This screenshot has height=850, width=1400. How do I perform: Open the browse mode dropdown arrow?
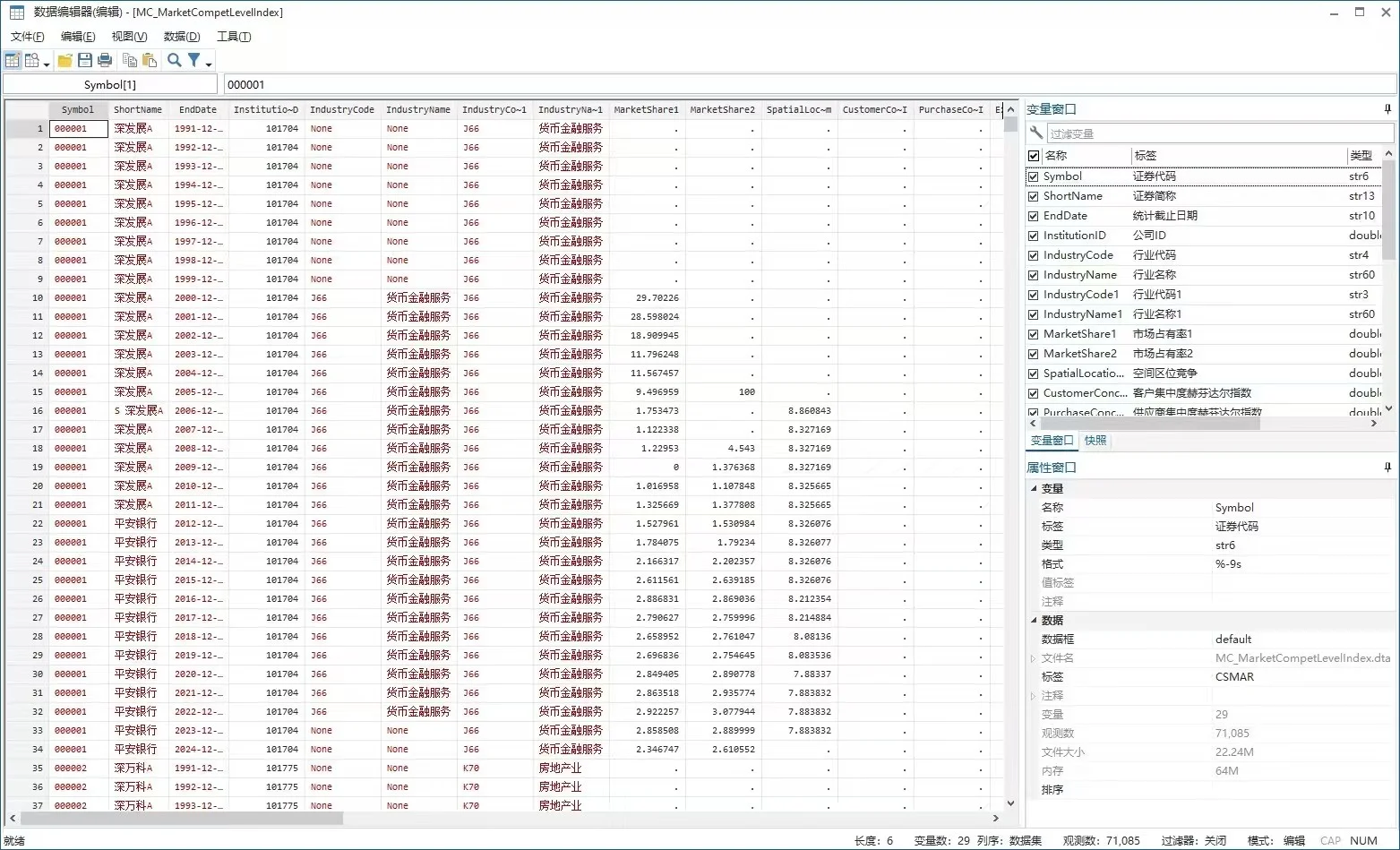pos(47,63)
